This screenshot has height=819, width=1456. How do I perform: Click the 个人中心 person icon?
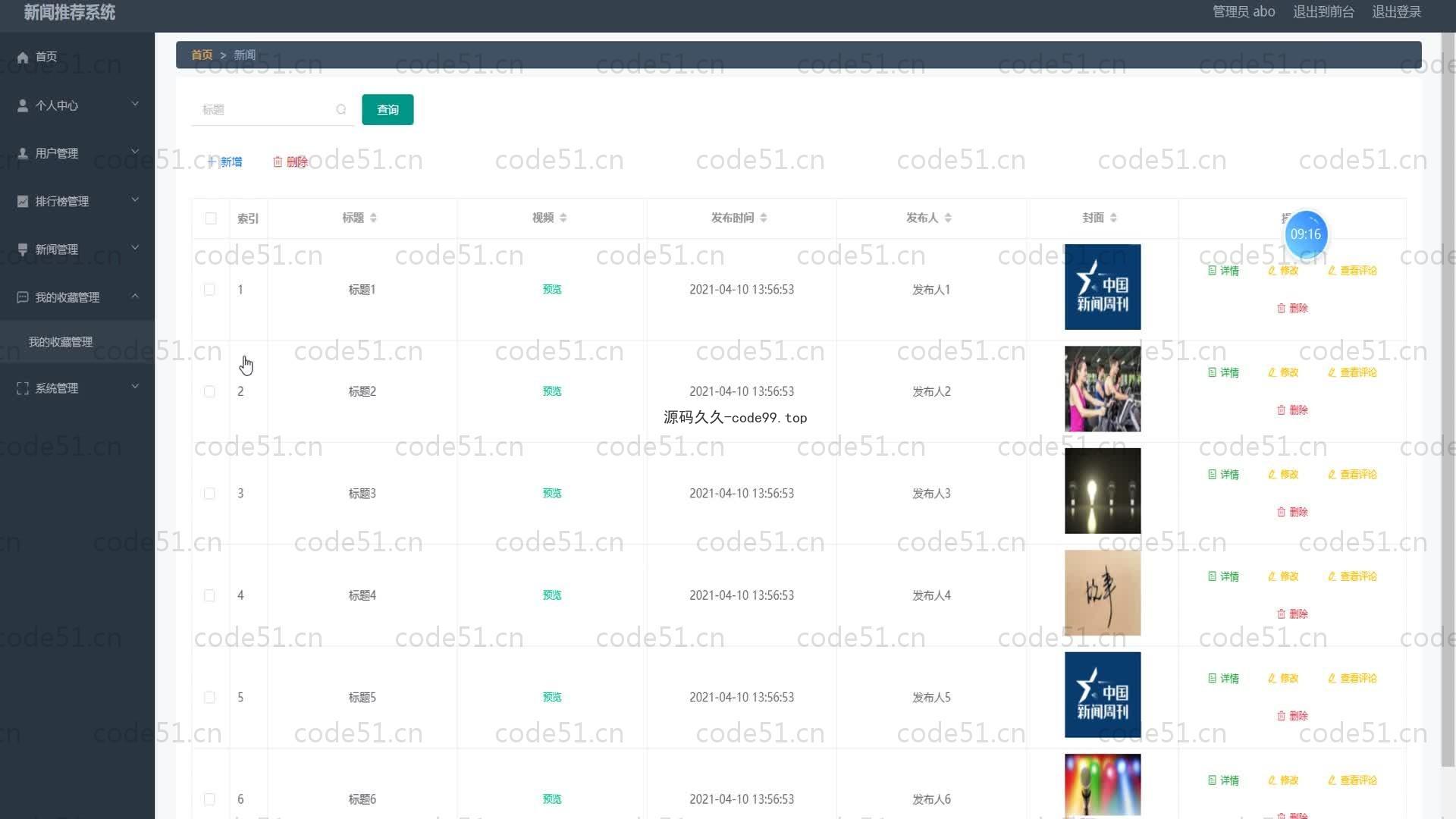coord(23,105)
